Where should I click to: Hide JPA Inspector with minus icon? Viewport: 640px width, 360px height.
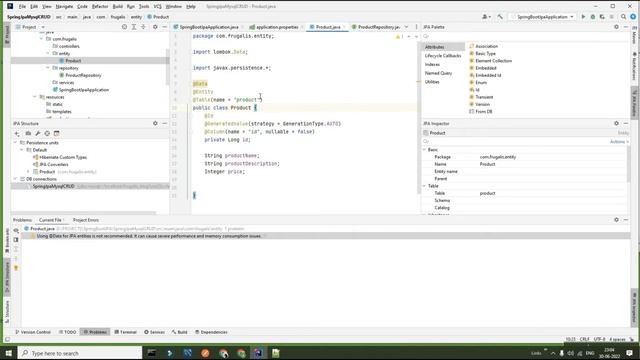coord(626,123)
